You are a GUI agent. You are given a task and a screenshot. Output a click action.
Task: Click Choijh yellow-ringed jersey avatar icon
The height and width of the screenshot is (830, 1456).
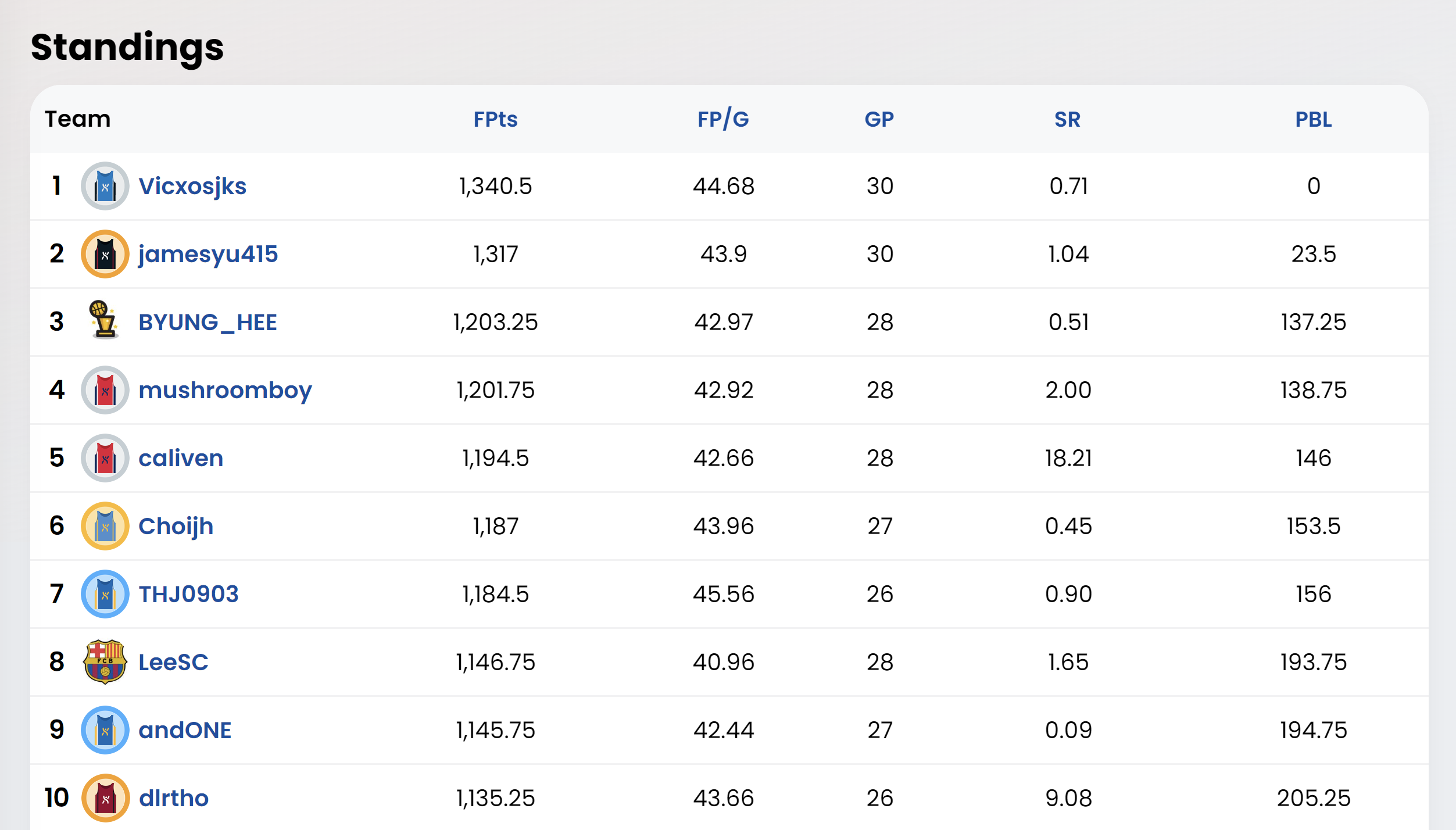[x=105, y=526]
